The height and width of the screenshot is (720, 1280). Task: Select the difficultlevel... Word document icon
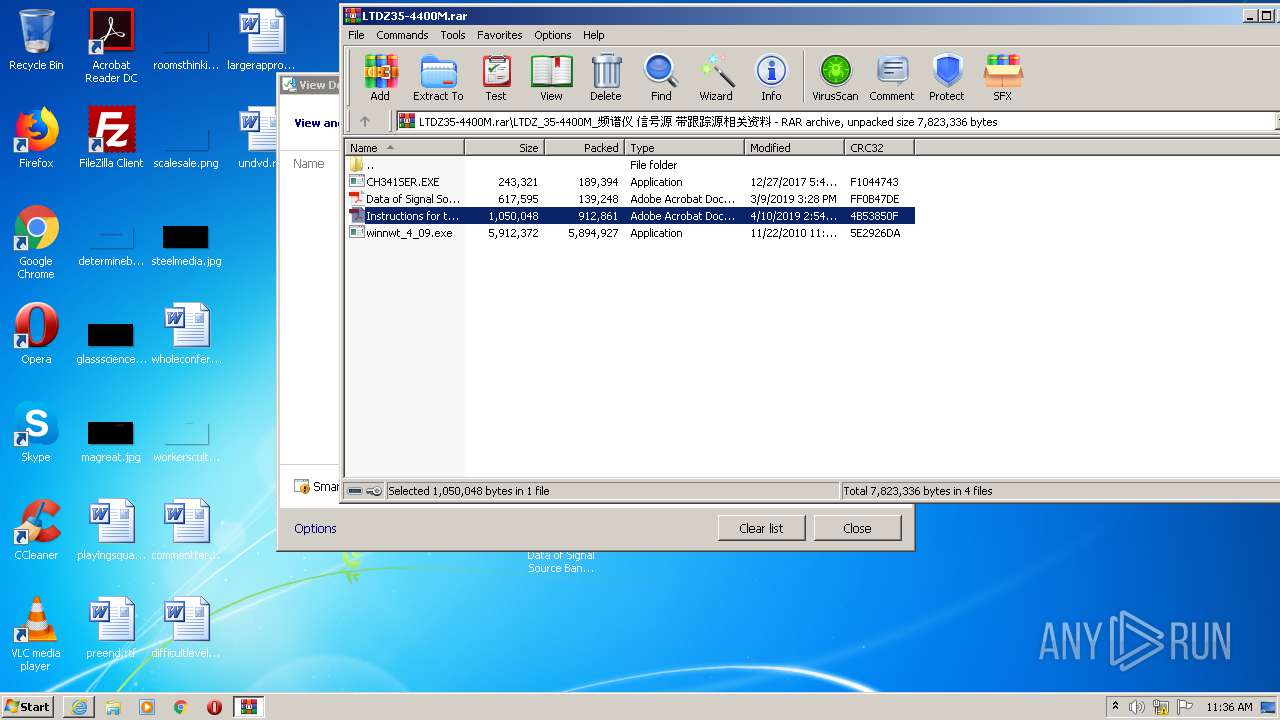click(x=186, y=628)
